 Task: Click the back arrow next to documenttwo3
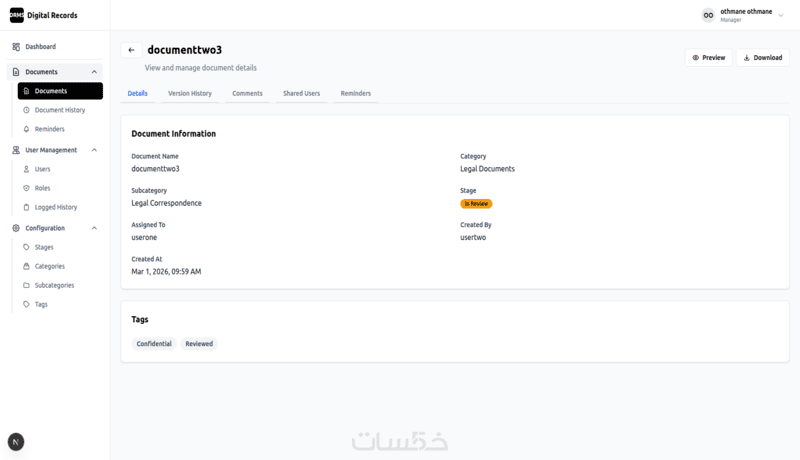tap(131, 50)
